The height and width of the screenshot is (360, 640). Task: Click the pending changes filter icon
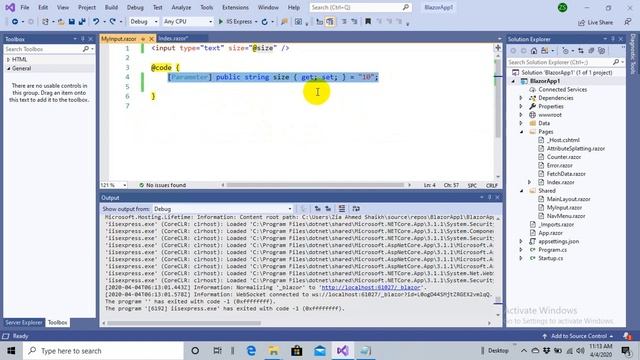coord(565,51)
